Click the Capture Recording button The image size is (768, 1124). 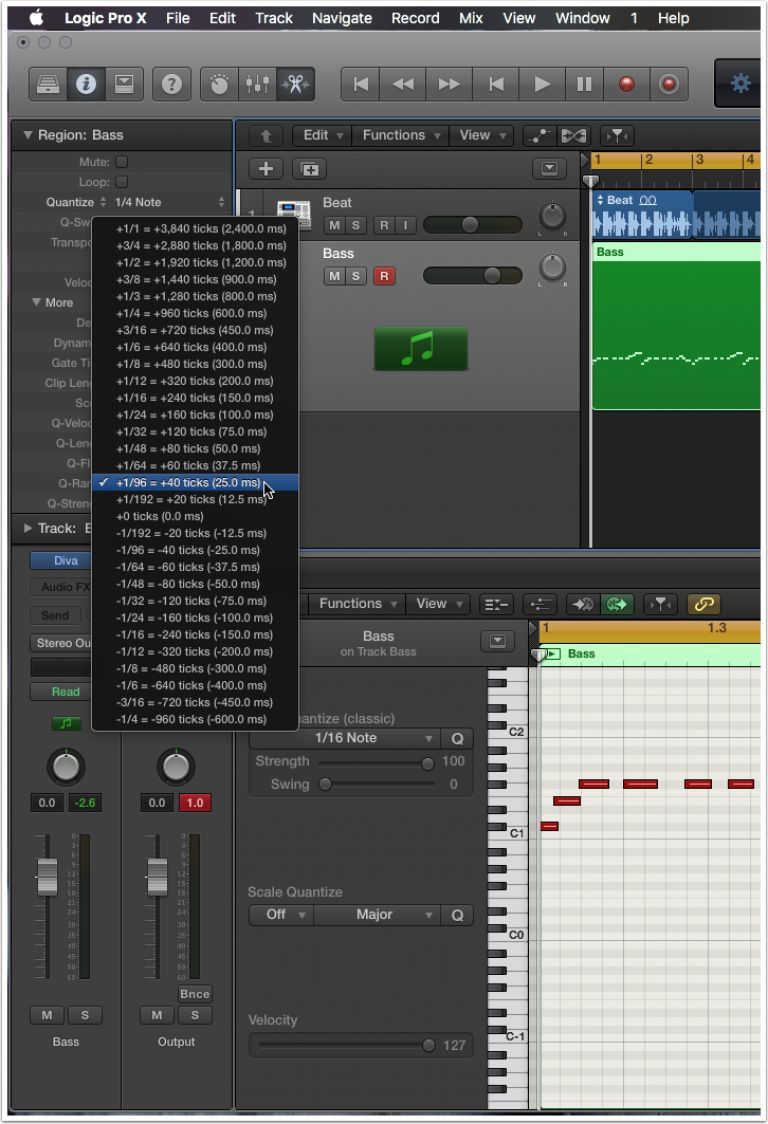(669, 85)
